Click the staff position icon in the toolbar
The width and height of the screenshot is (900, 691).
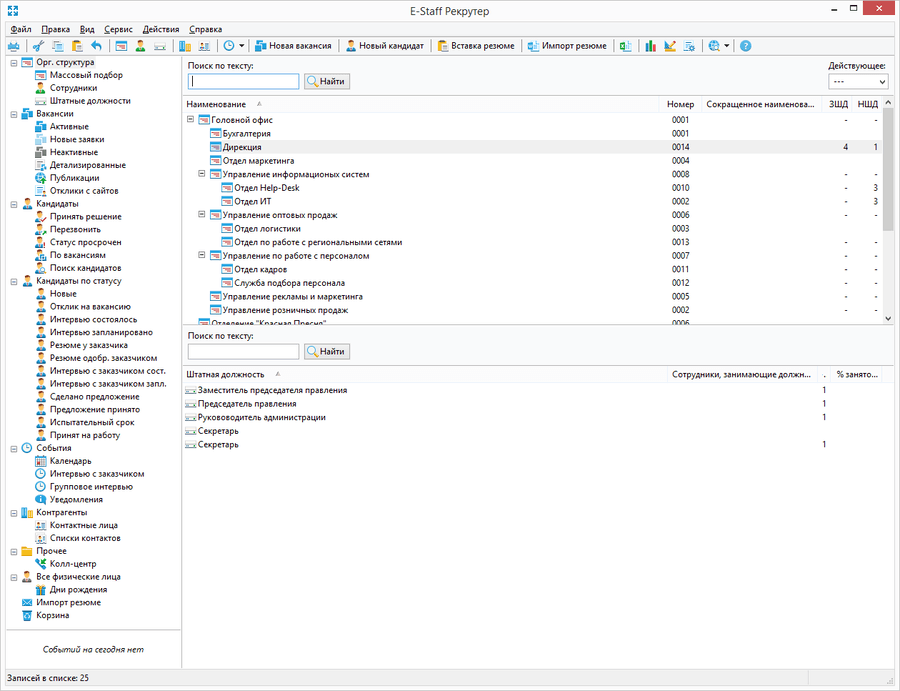click(160, 46)
